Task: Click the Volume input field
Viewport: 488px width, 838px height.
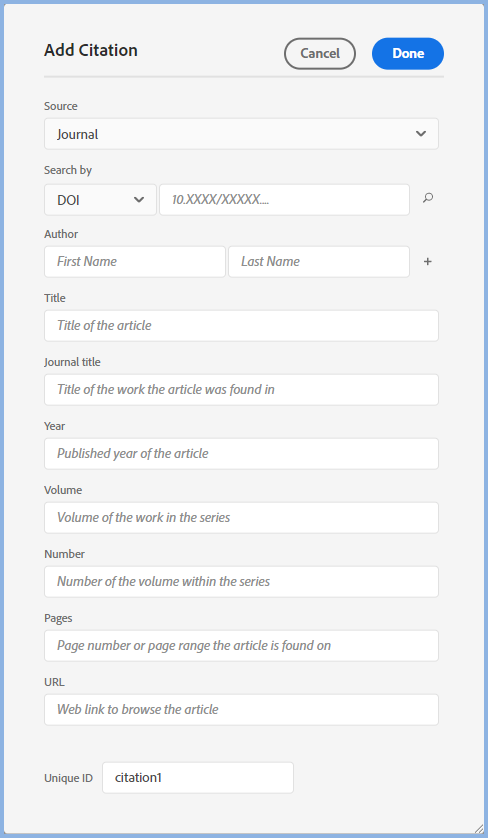Action: 242,517
